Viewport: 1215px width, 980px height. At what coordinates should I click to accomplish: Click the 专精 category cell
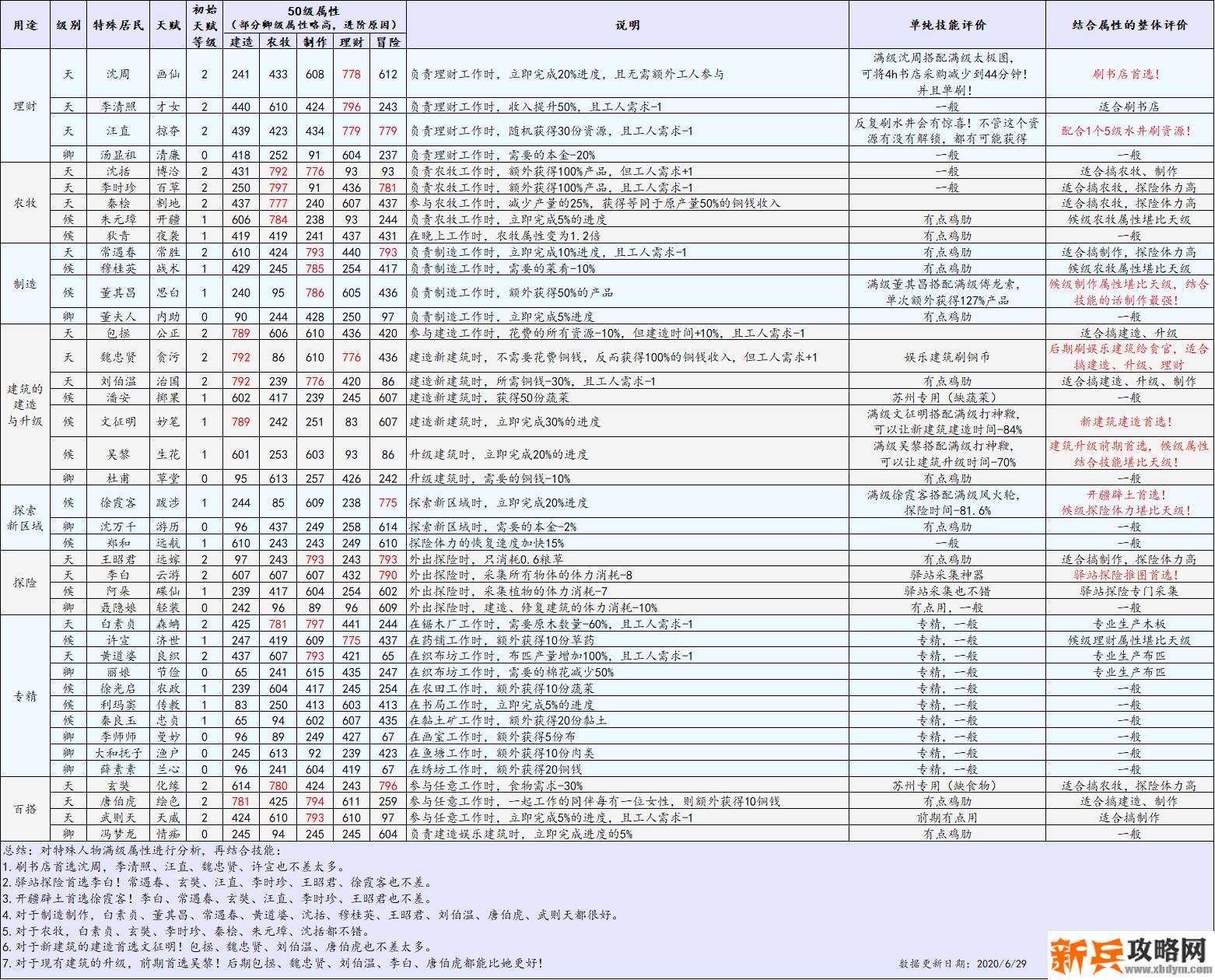click(x=25, y=696)
